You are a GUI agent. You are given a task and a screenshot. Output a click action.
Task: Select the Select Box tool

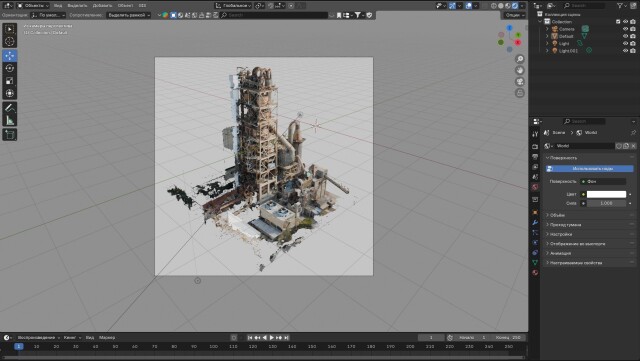[x=9, y=29]
